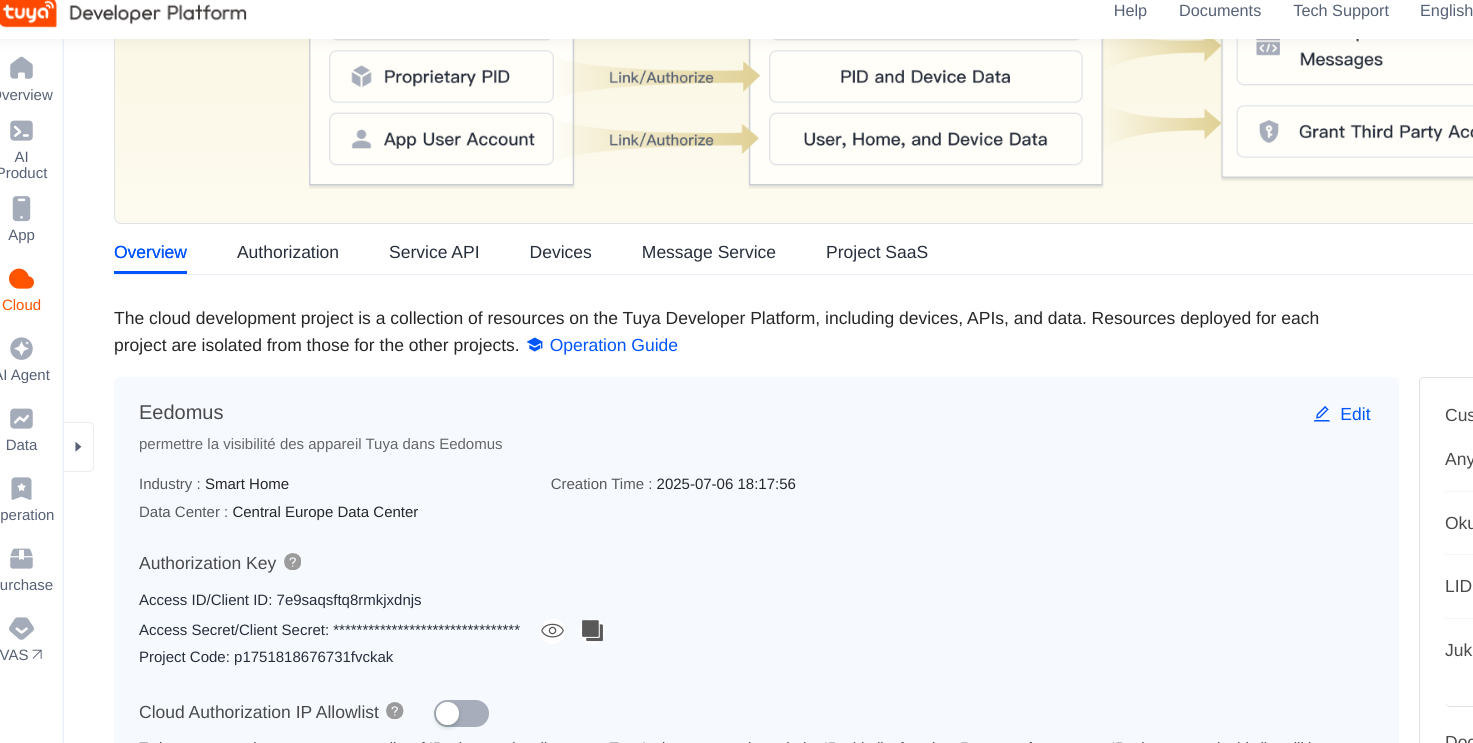Screen dimensions: 1473x743
Task: Toggle the Cloud Authorization IP Allowlist switch
Action: coord(461,713)
